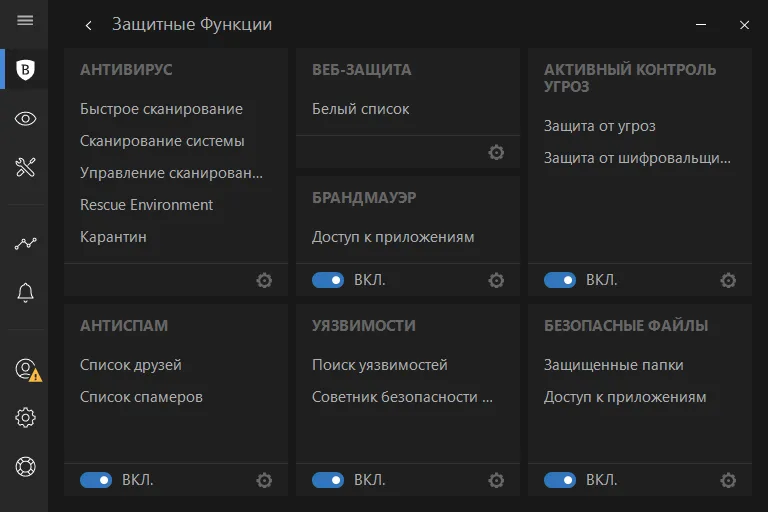Open Карантин
Viewport: 768px width, 512px height.
click(x=113, y=237)
